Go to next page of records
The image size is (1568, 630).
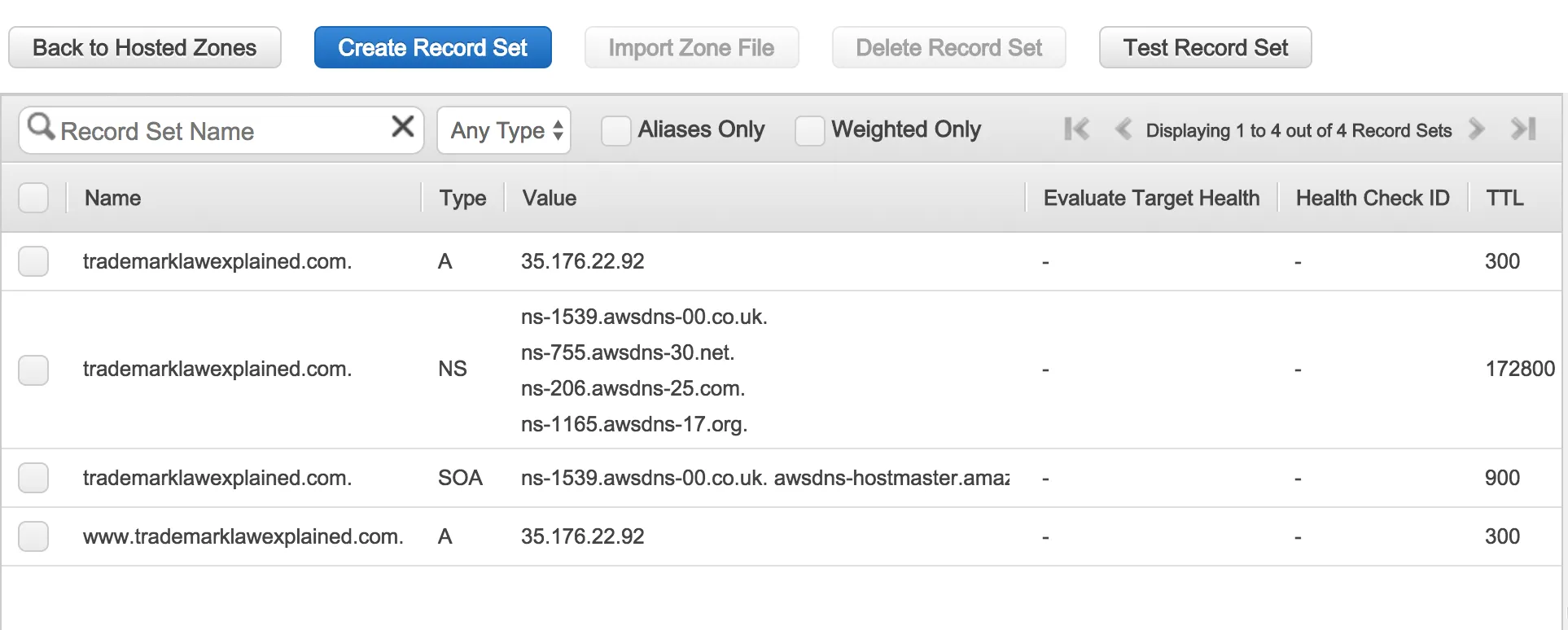point(1477,129)
